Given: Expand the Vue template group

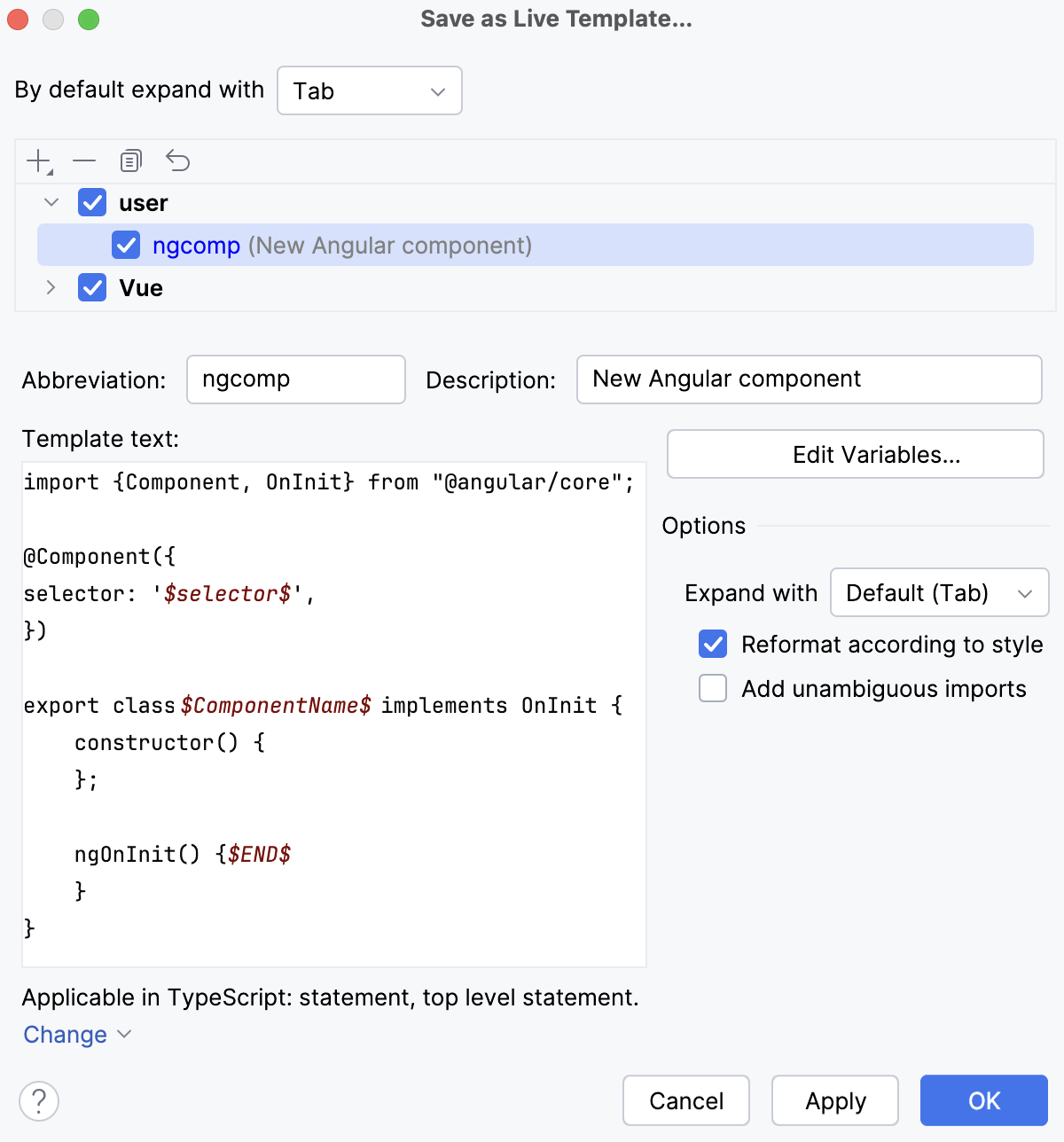Looking at the screenshot, I should coord(51,287).
